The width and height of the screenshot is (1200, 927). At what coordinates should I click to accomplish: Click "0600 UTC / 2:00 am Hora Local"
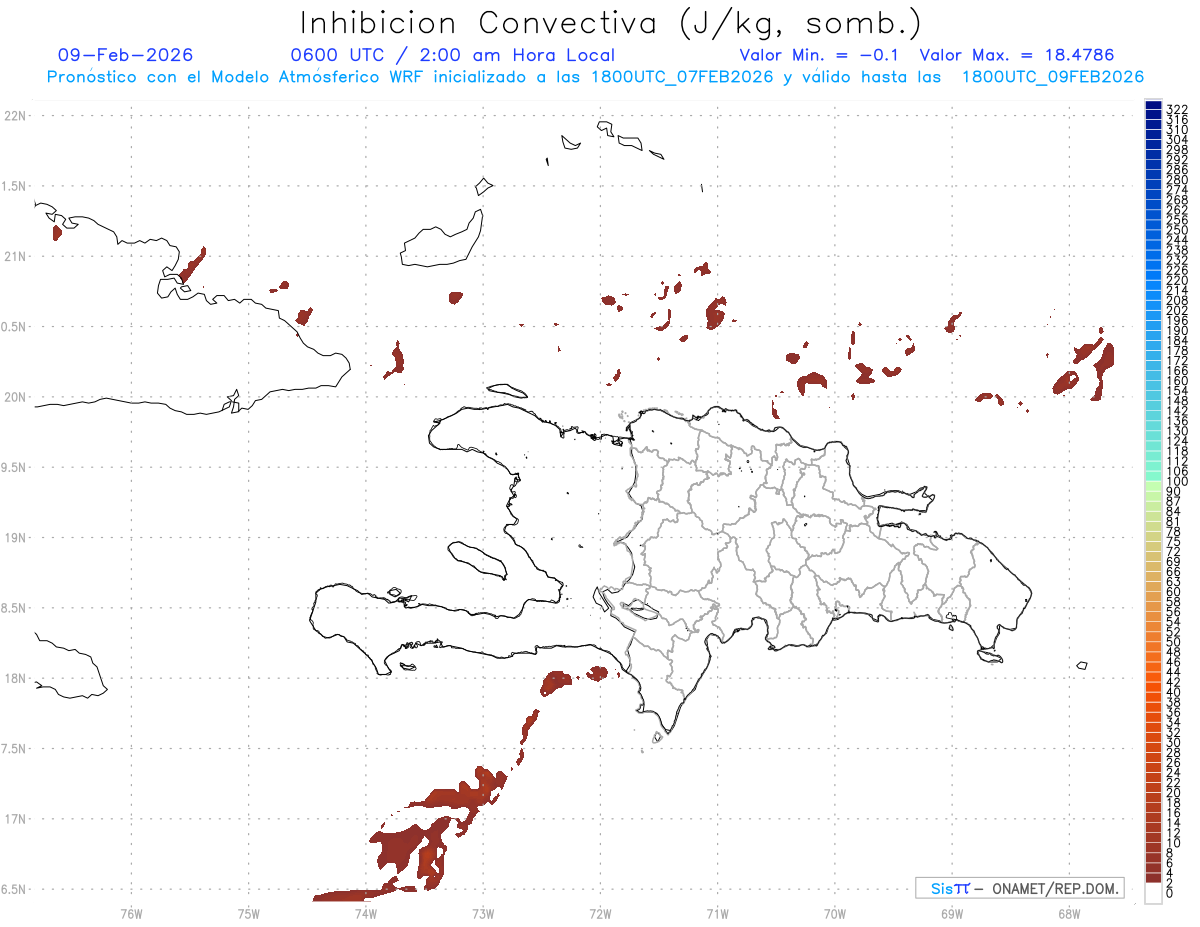pyautogui.click(x=452, y=55)
